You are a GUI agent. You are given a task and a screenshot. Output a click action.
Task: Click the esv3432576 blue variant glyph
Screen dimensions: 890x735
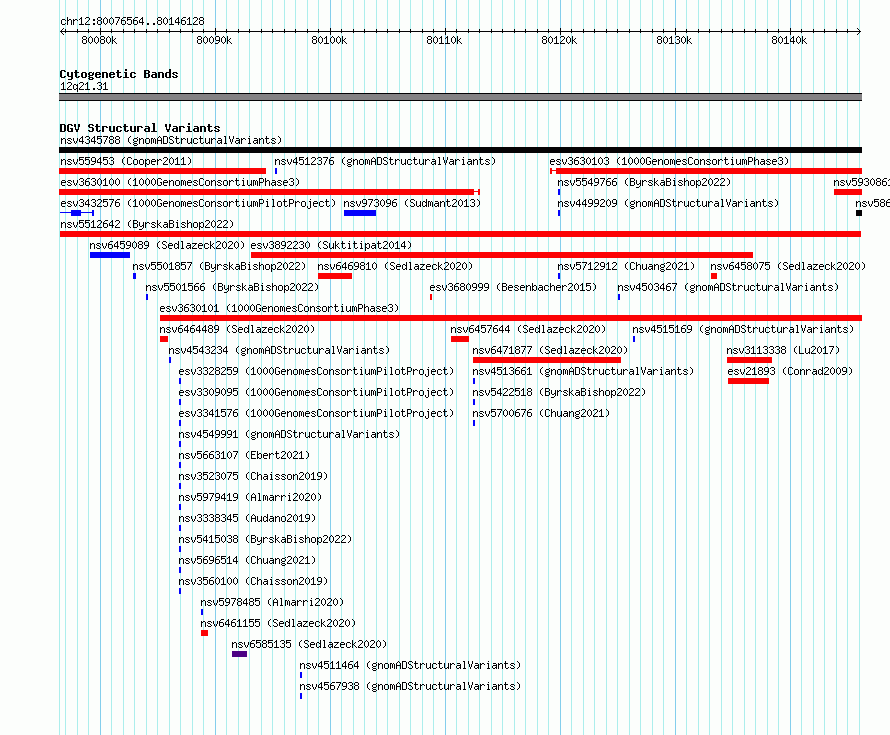click(x=76, y=213)
